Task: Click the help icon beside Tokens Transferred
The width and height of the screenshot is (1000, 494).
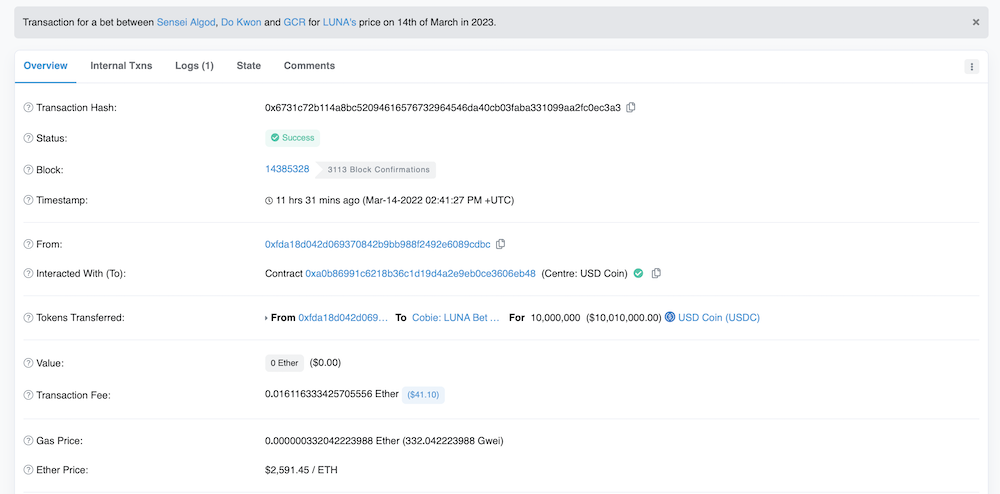Action: (x=28, y=317)
